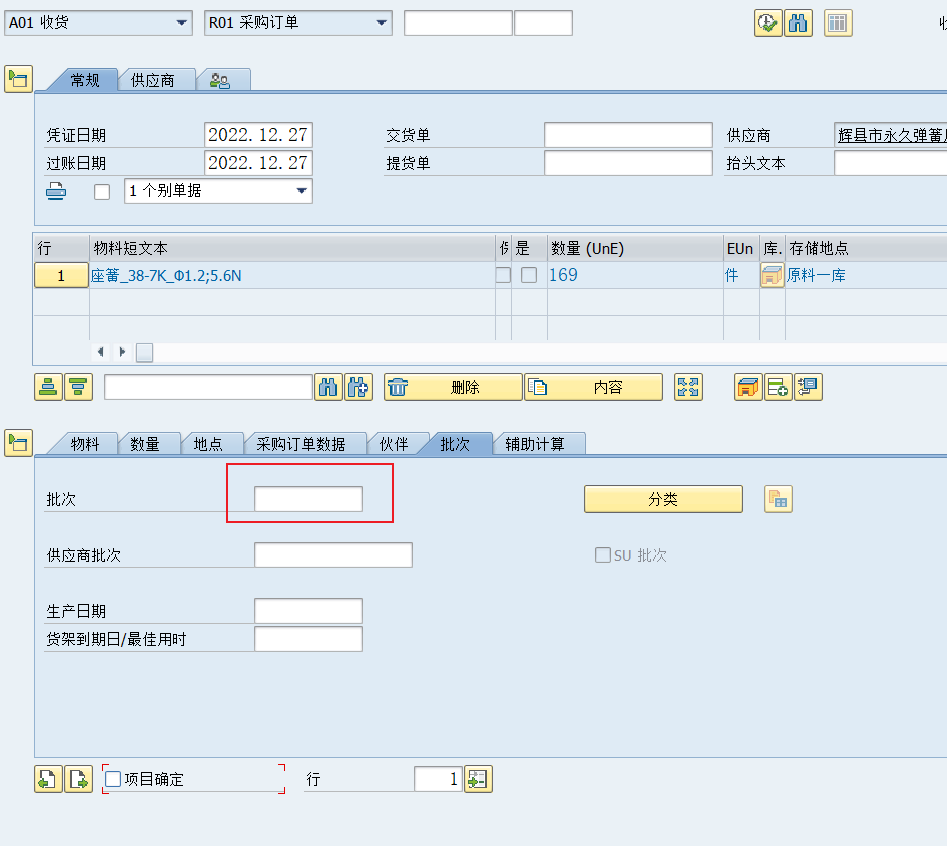
Task: Enable the 项目确定 checkbox
Action: click(x=114, y=778)
